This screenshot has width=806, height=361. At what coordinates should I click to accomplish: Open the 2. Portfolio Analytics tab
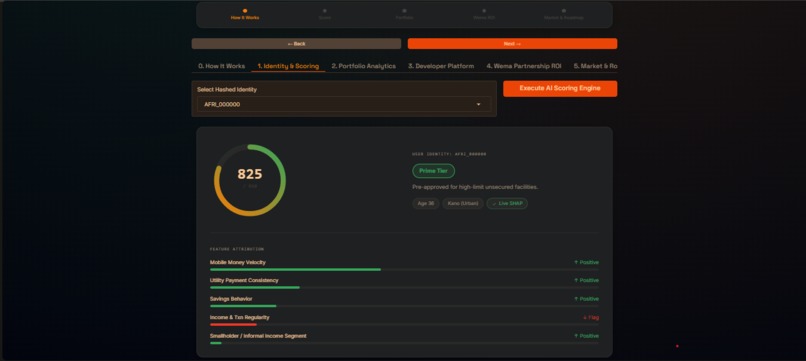[363, 66]
